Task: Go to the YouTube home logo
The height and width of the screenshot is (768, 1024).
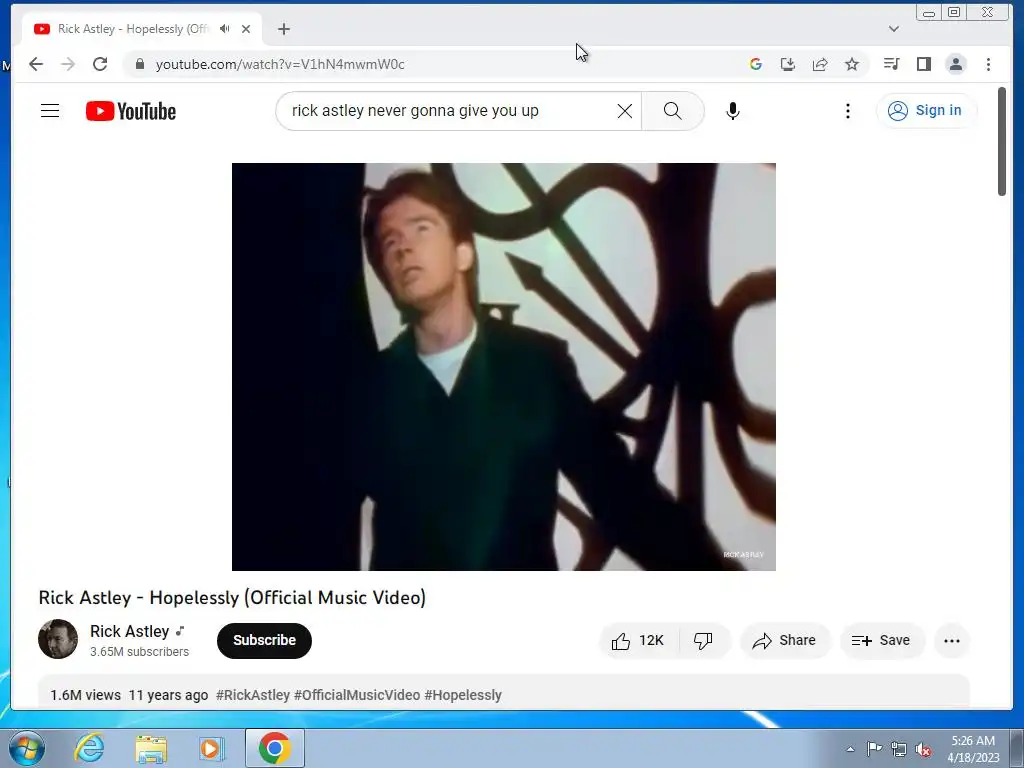Action: pyautogui.click(x=131, y=111)
